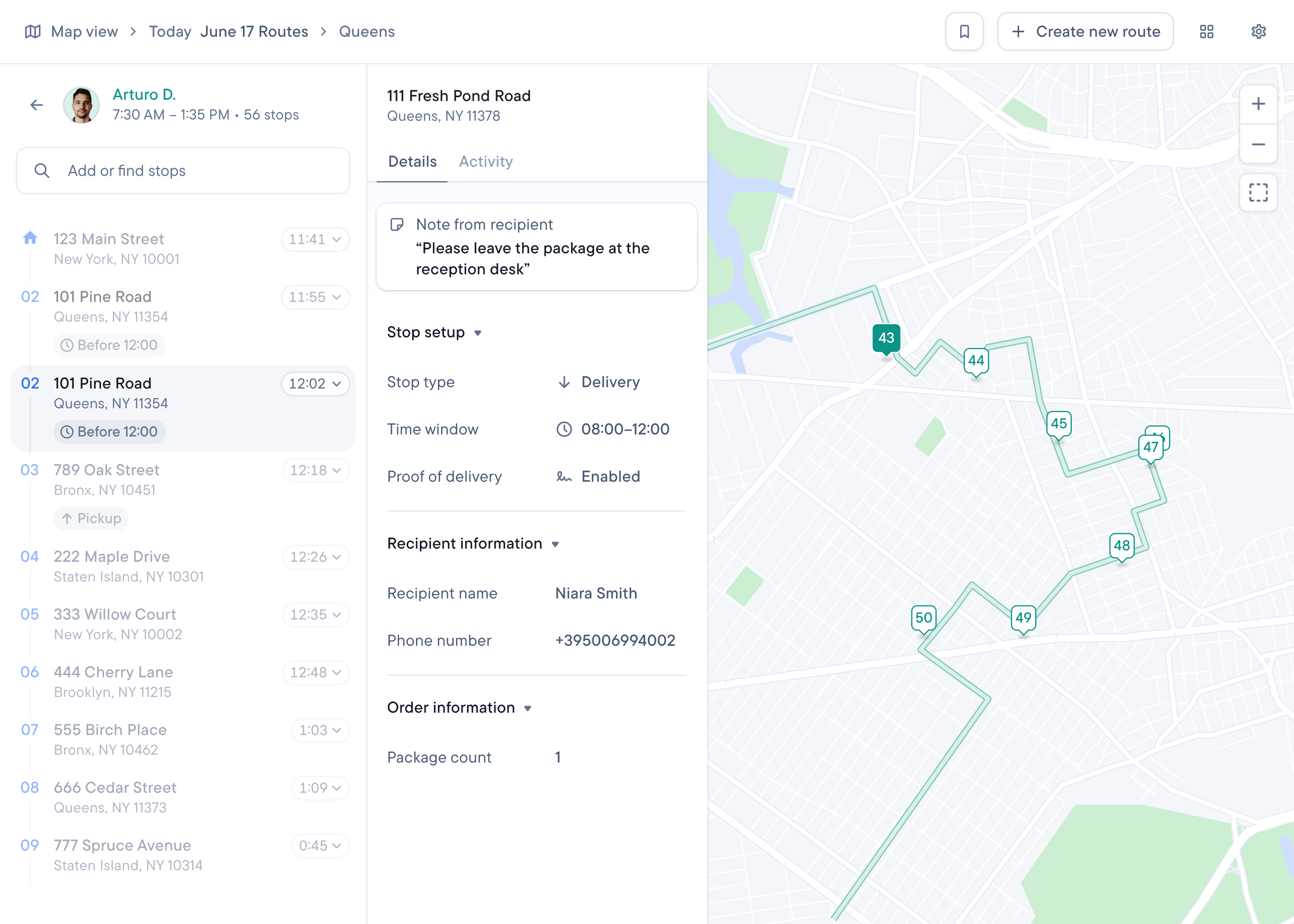The height and width of the screenshot is (924, 1294).
Task: Click the Proof of delivery Enabled value
Action: tap(610, 476)
